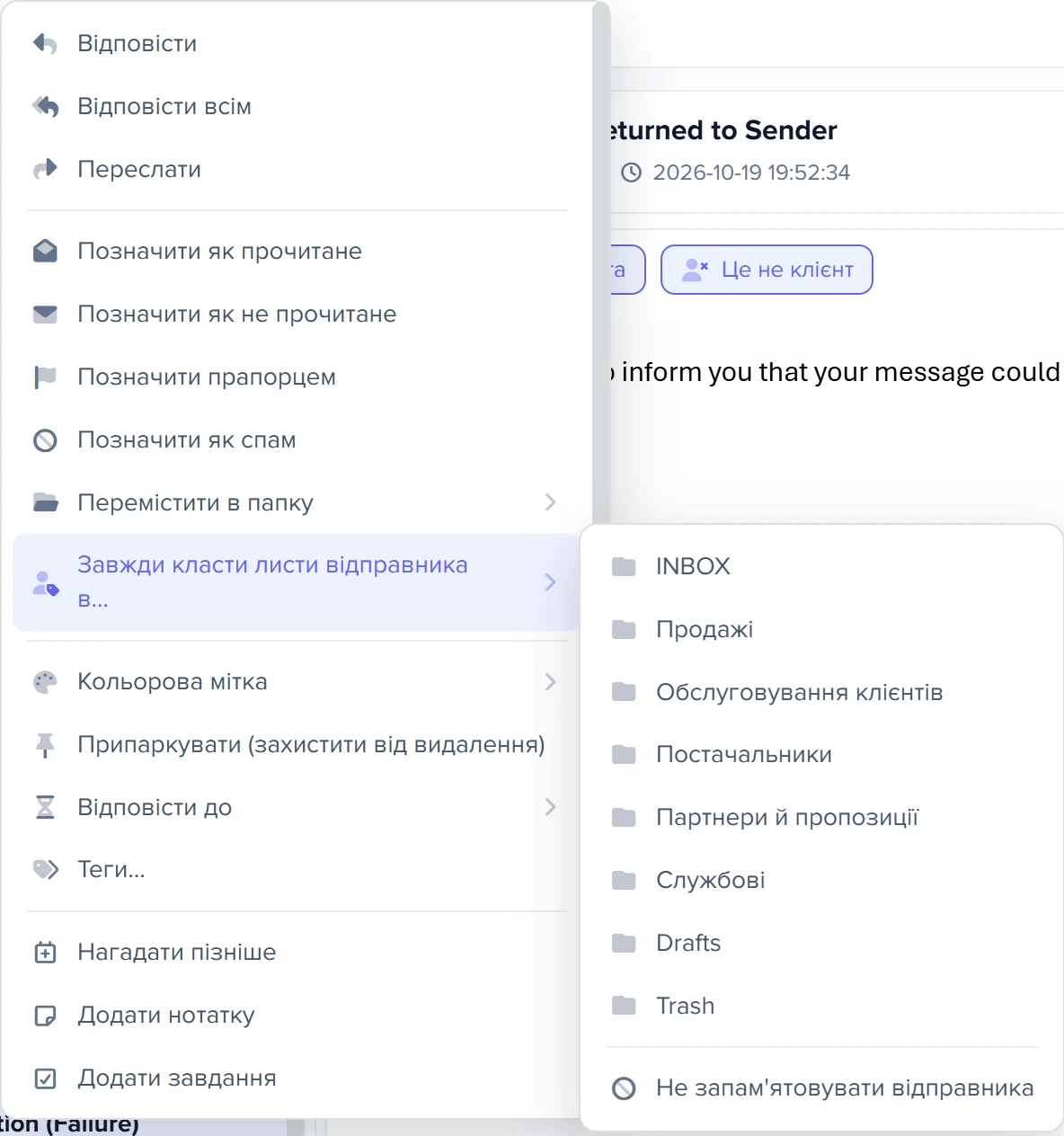Pick Постачальники folder name
This screenshot has width=1064, height=1136.
pyautogui.click(x=744, y=754)
